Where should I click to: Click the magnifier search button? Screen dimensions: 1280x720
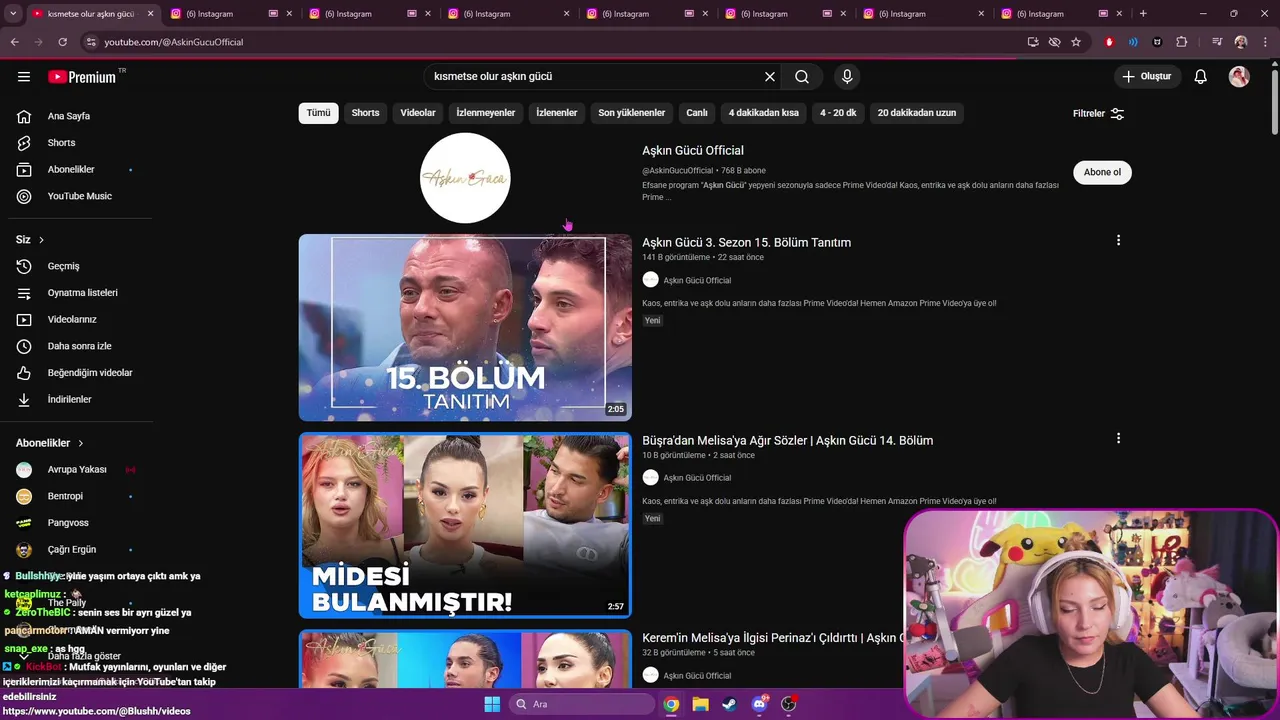point(802,77)
